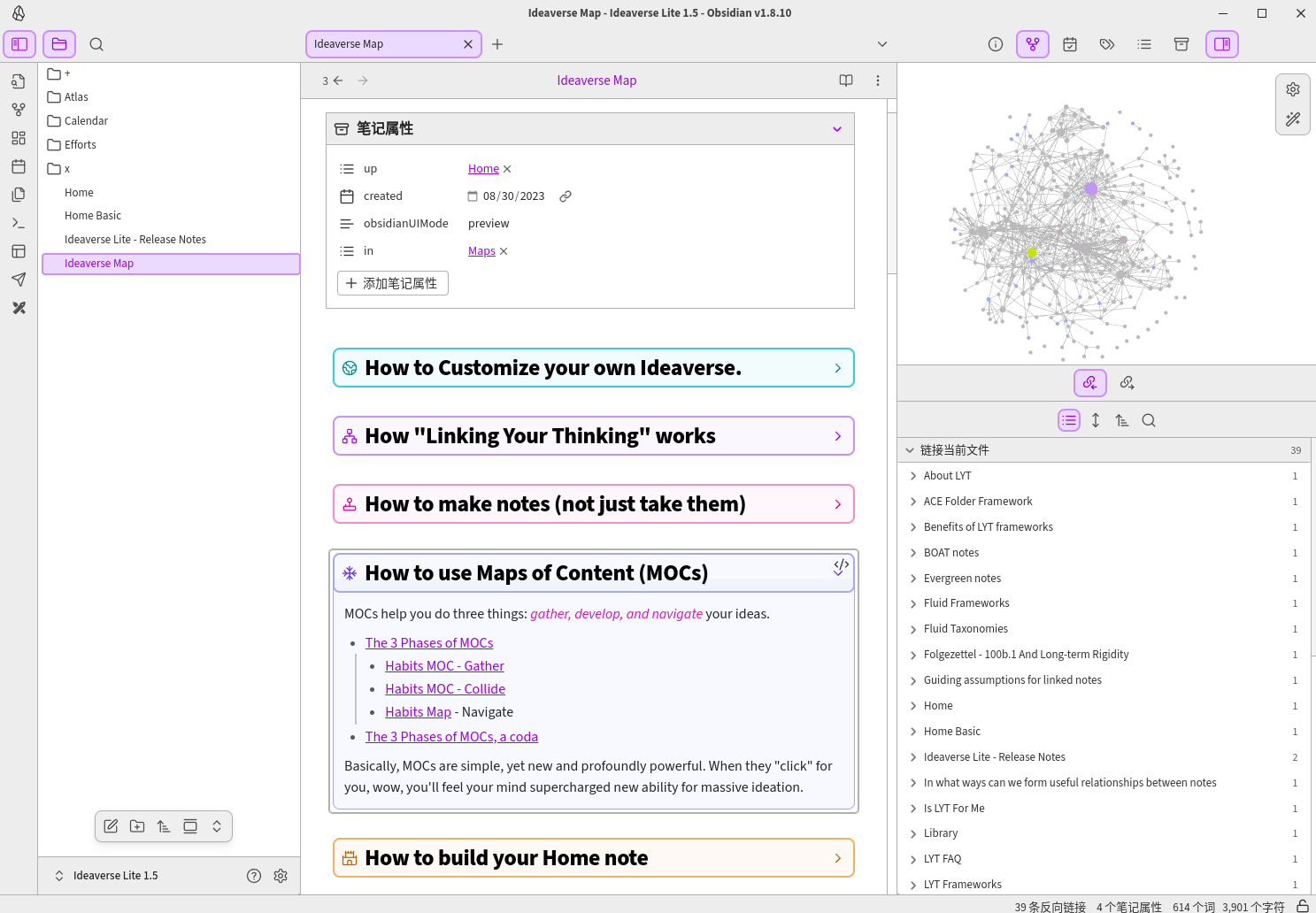1316x913 pixels.
Task: Open the tab list dropdown arrow
Action: [x=882, y=44]
